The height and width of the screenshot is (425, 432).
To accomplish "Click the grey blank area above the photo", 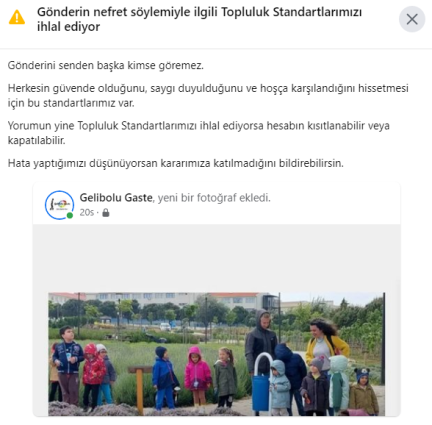I will pyautogui.click(x=217, y=258).
